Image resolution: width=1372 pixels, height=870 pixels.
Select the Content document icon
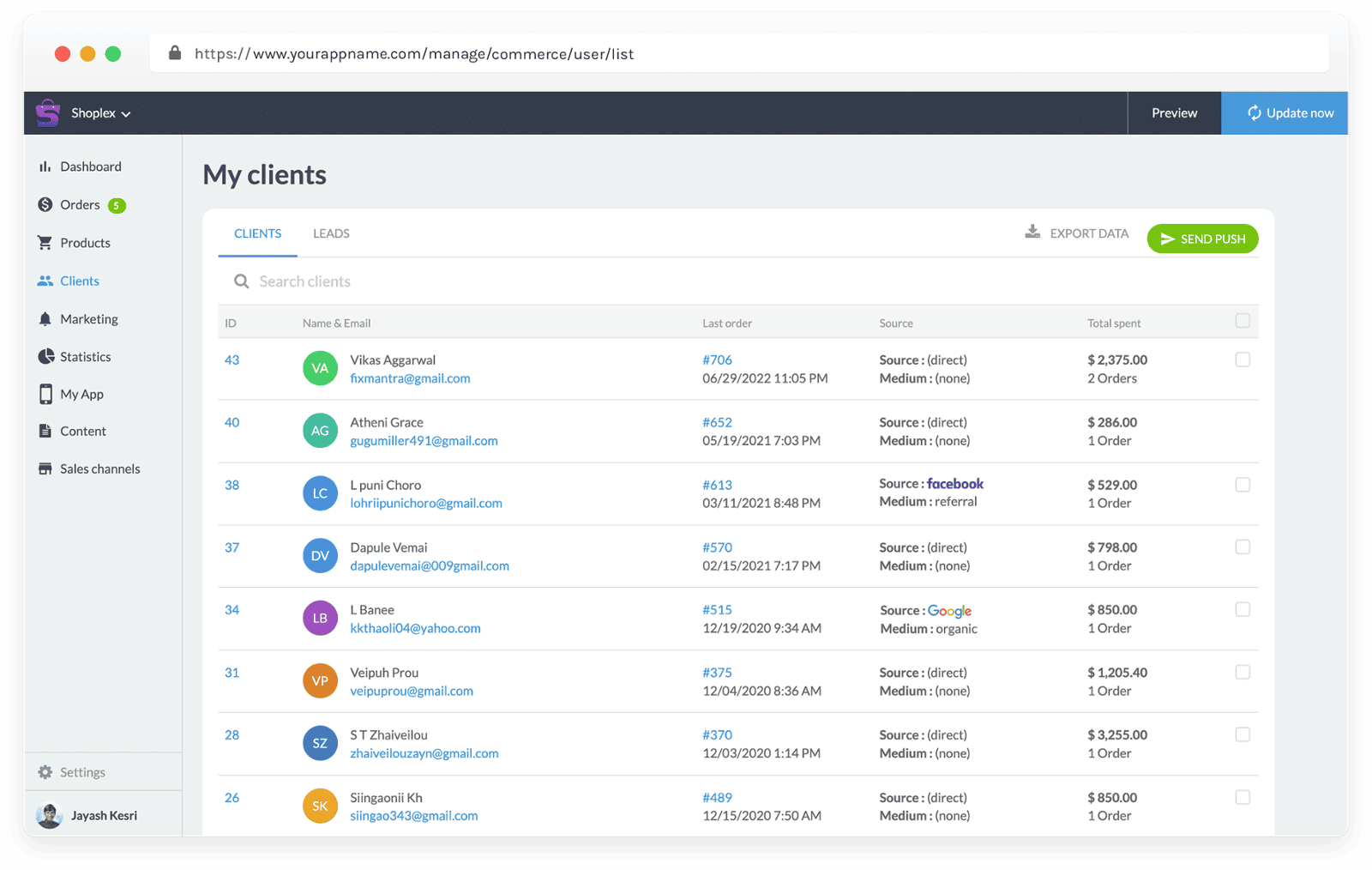click(45, 431)
